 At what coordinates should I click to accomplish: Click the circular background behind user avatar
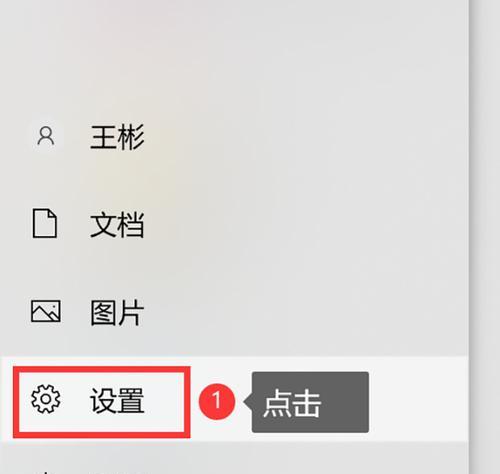(46, 136)
